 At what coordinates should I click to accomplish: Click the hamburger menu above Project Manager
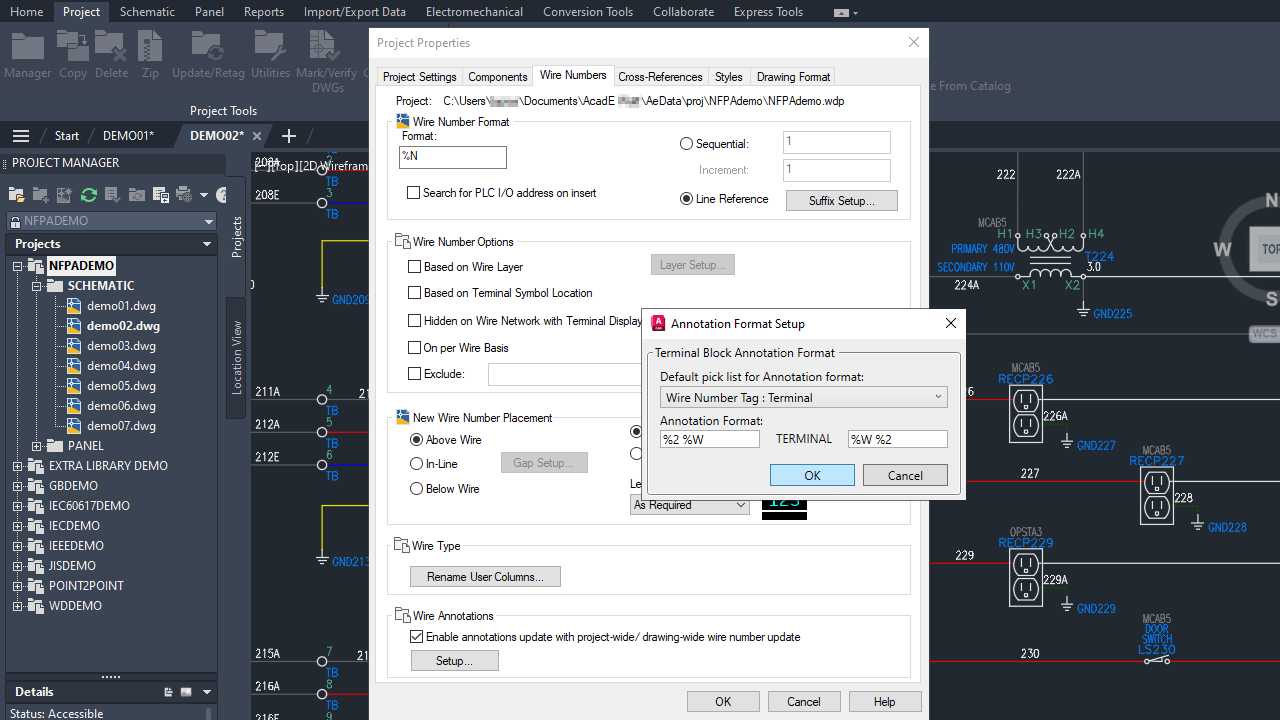(20, 136)
